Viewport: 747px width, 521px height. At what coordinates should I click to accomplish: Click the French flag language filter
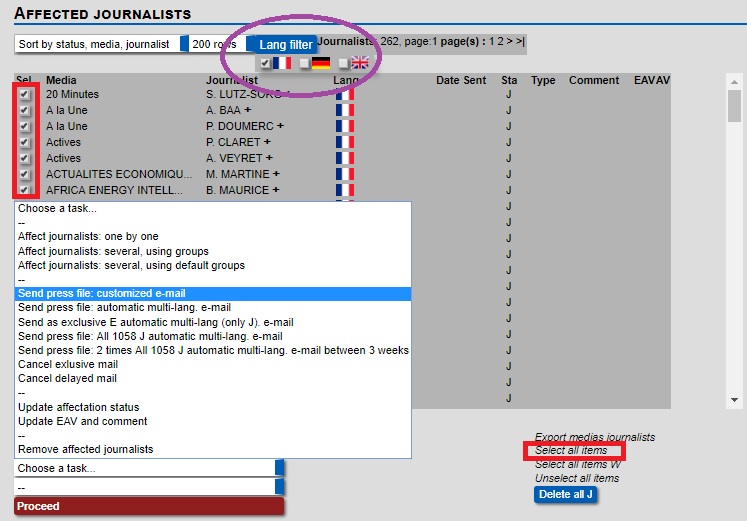(x=281, y=63)
